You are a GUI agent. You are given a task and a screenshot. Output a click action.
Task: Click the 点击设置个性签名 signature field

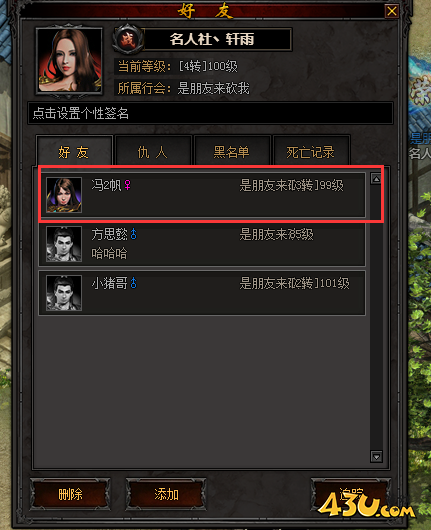[210, 113]
